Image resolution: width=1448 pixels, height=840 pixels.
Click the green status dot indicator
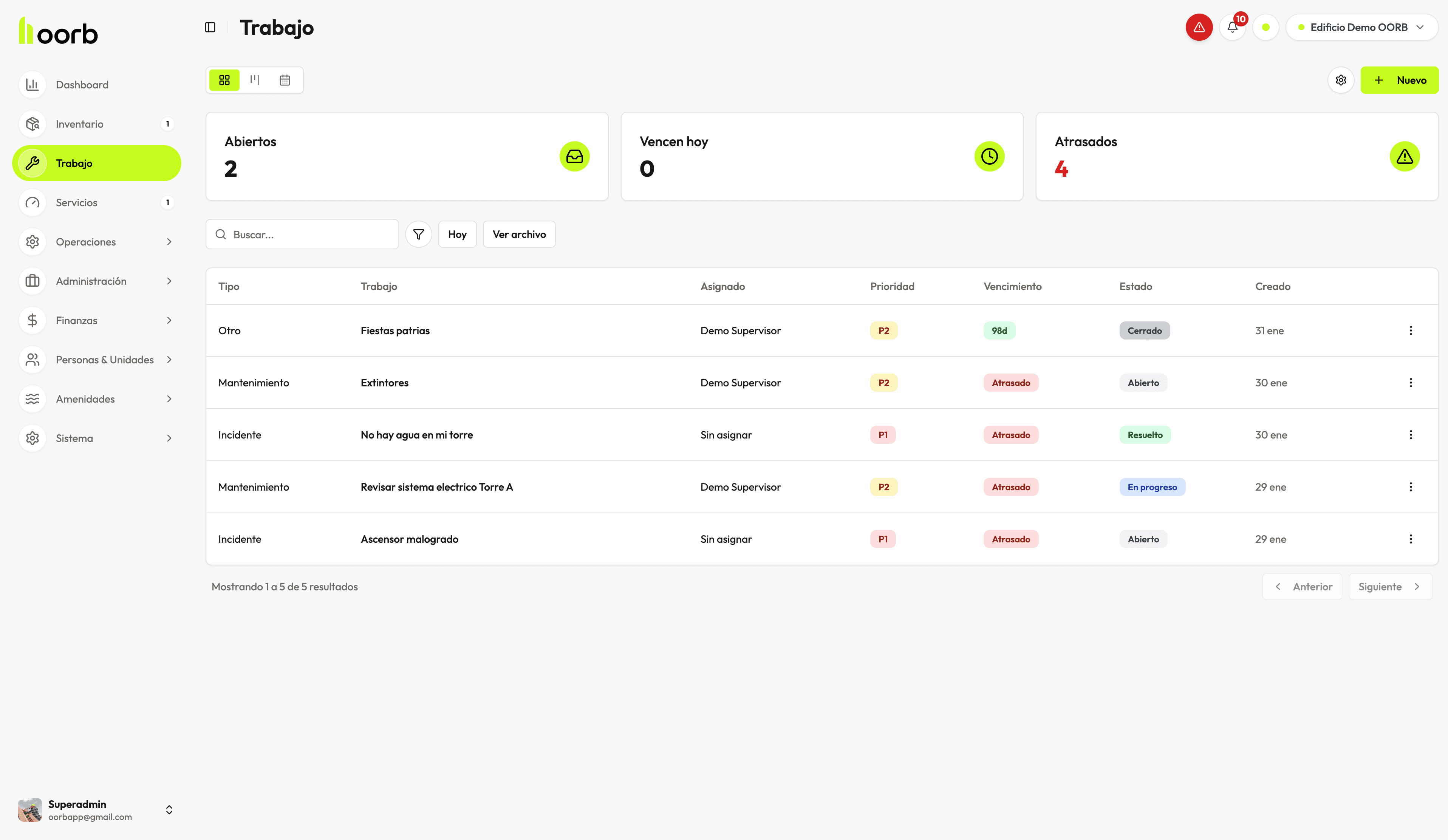pyautogui.click(x=1265, y=27)
